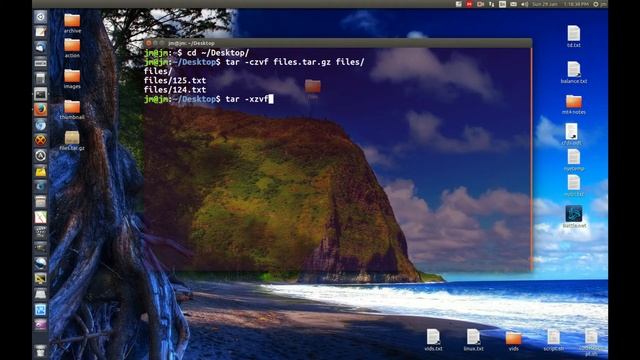Select the td.txt file on the desktop

tap(573, 36)
